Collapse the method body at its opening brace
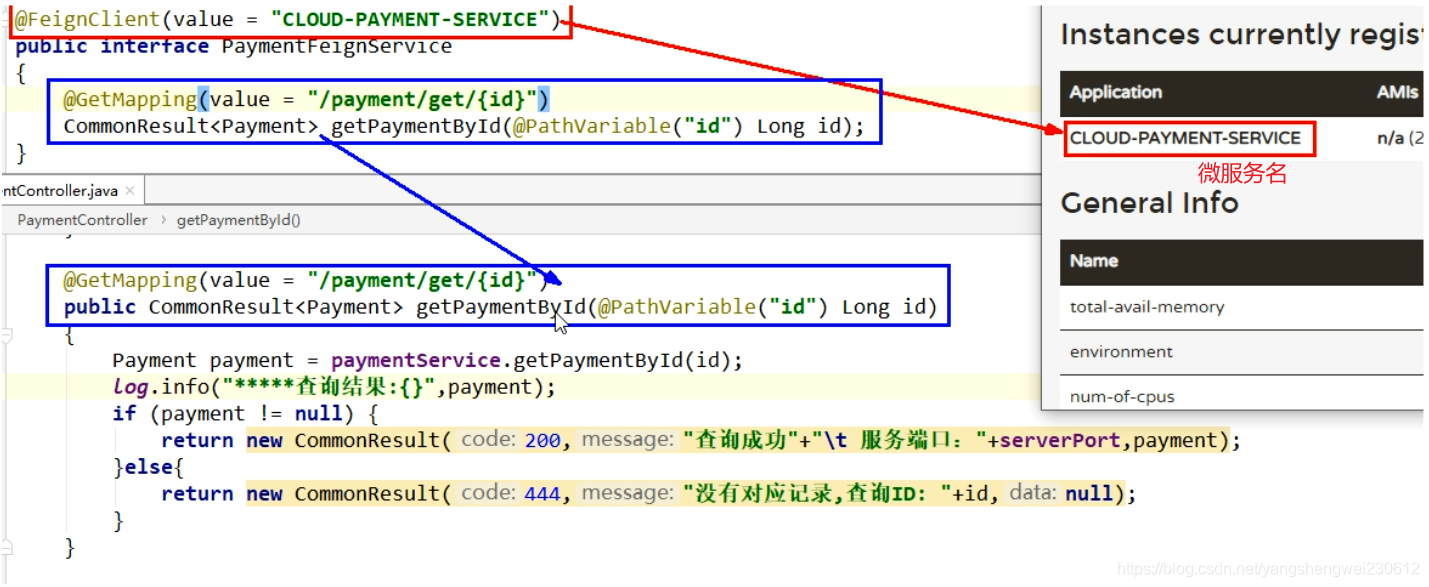 pyautogui.click(x=6, y=338)
